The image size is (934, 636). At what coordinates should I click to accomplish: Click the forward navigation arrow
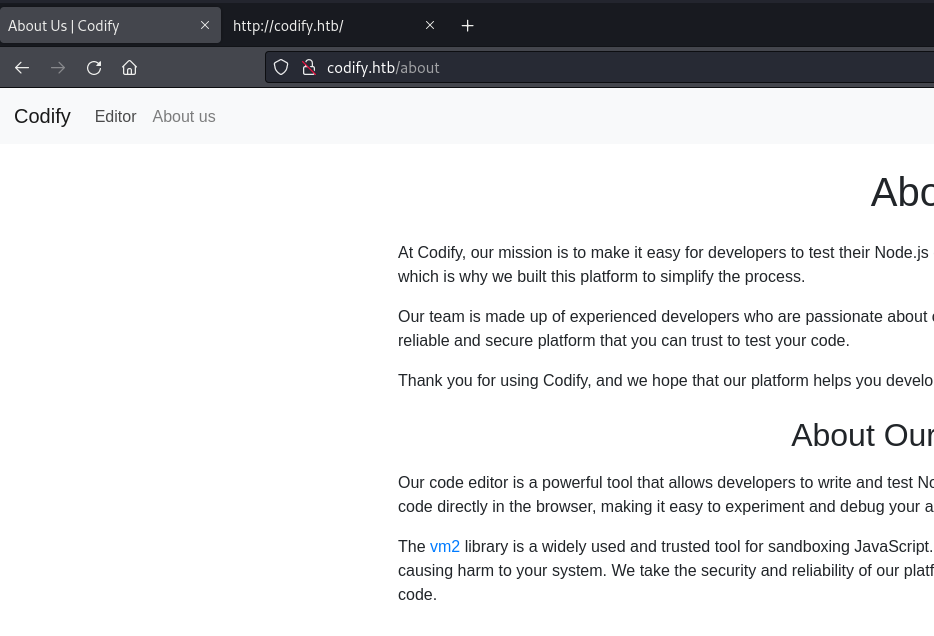coord(58,68)
